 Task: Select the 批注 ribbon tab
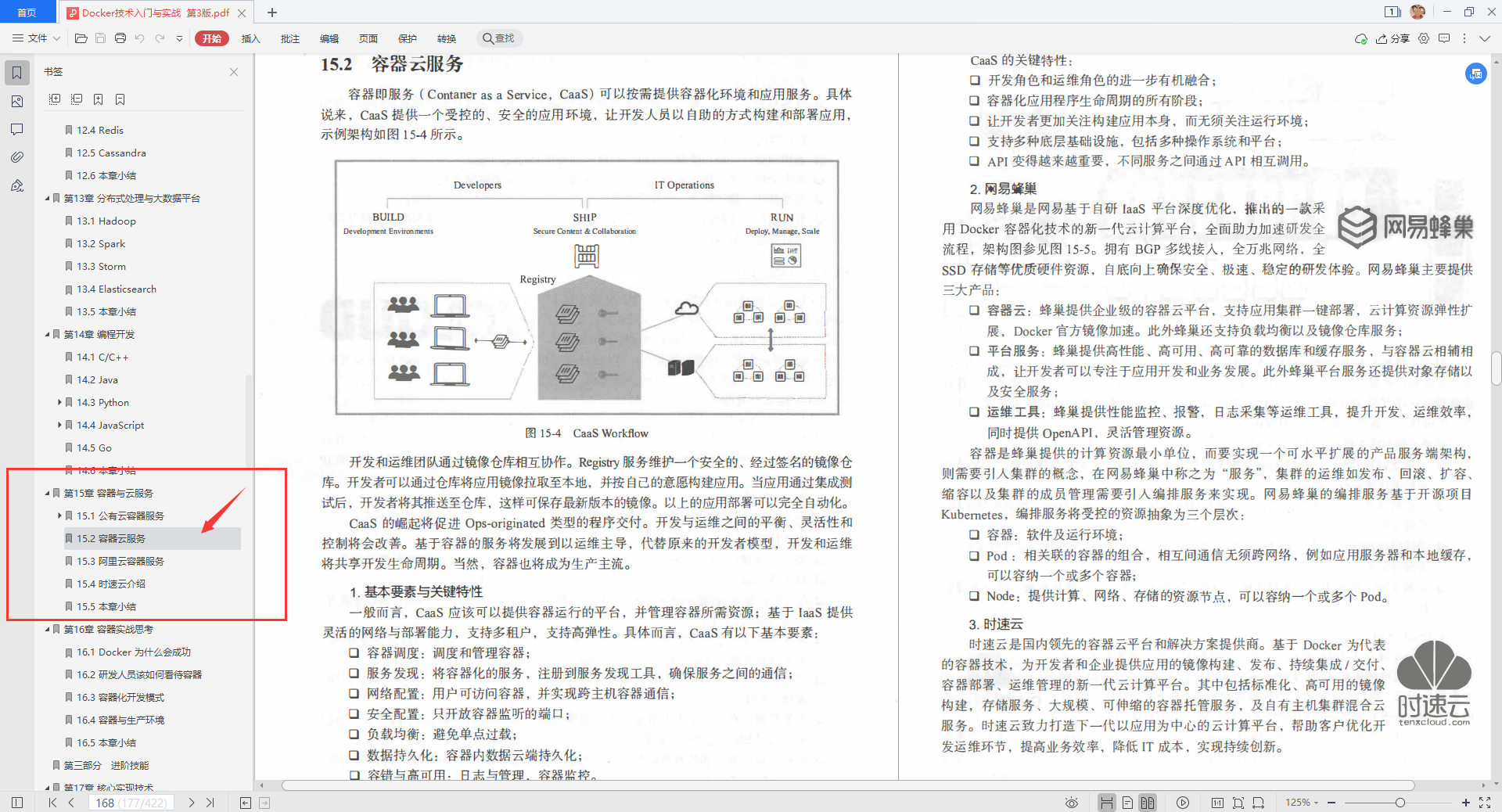(289, 38)
